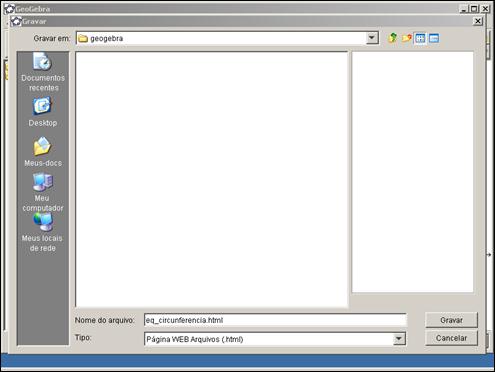This screenshot has height=372, width=495.
Task: Open the Meus-docs folder shortcut
Action: pyautogui.click(x=43, y=152)
